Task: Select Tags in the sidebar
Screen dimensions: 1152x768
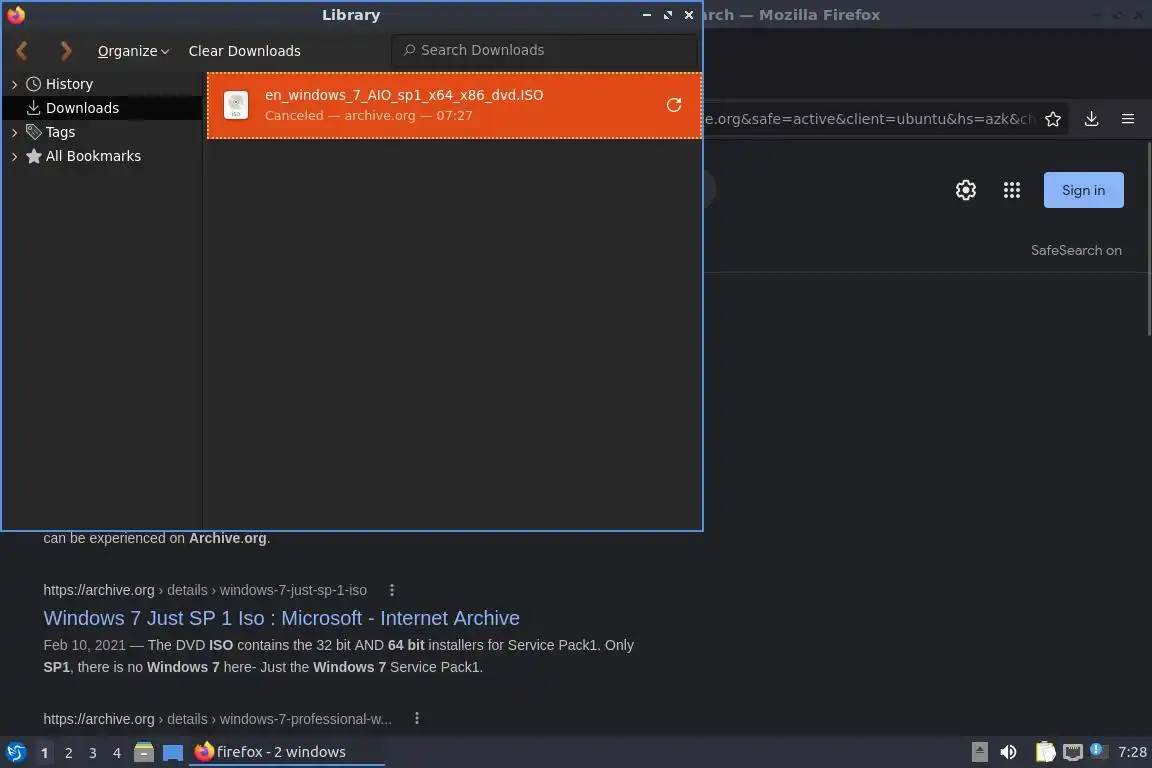Action: coord(60,132)
